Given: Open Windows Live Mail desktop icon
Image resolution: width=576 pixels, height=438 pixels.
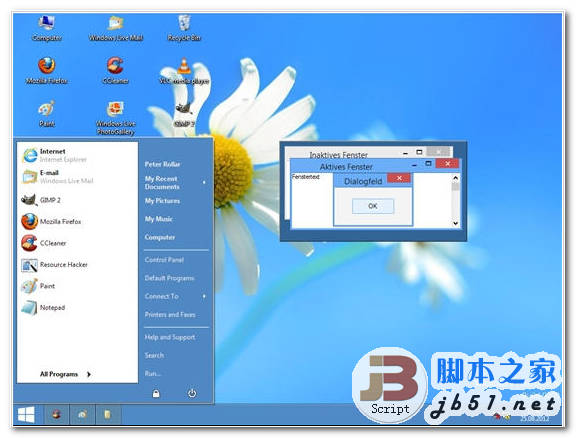Looking at the screenshot, I should pos(116,28).
